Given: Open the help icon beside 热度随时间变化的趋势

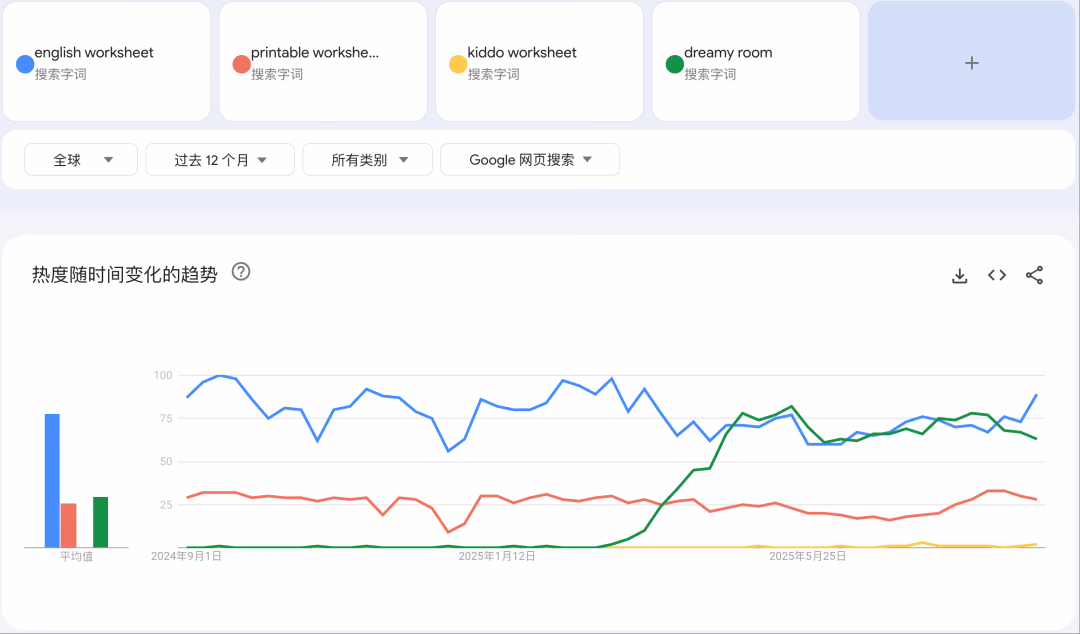Looking at the screenshot, I should [x=241, y=272].
